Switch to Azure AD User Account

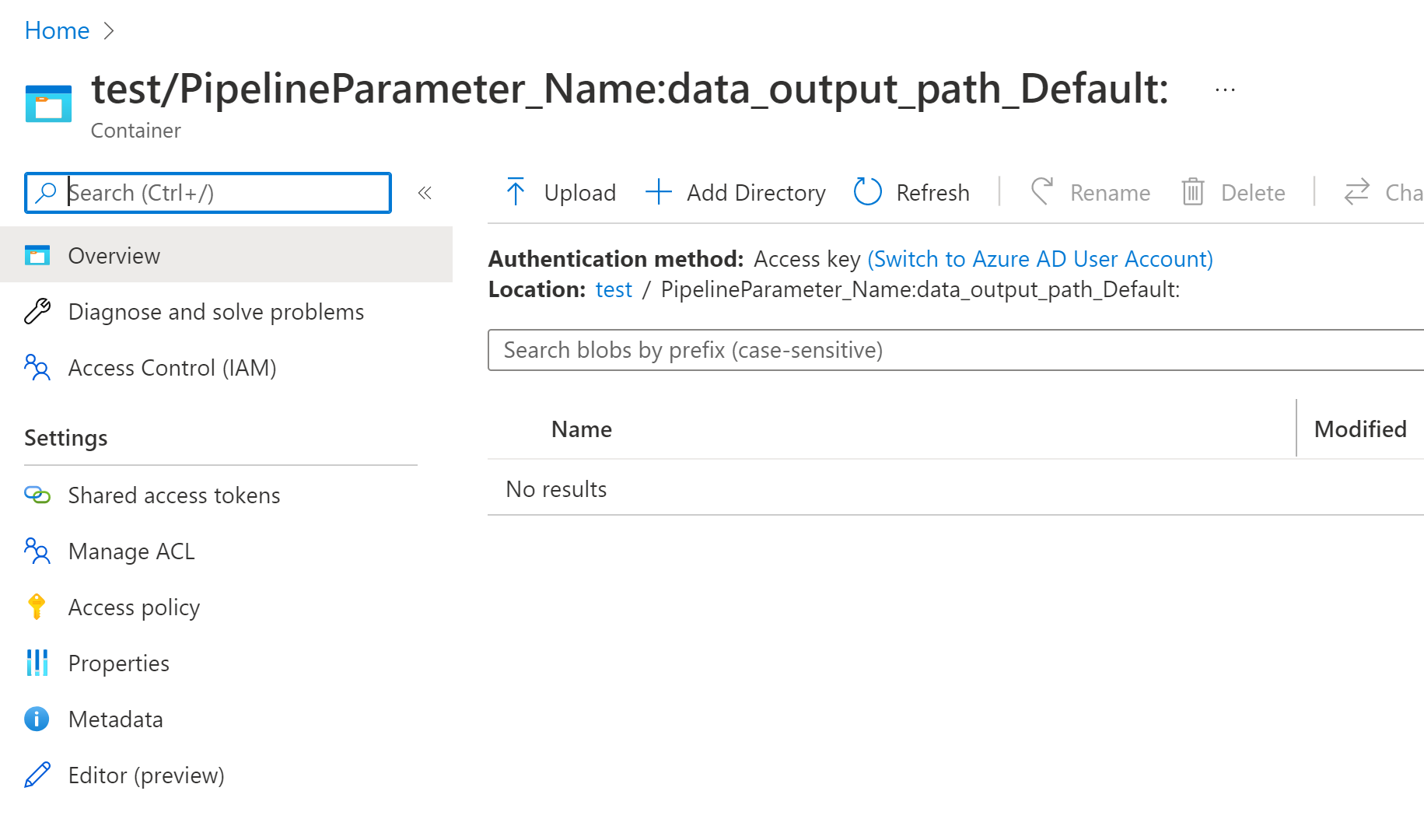pyautogui.click(x=1040, y=258)
